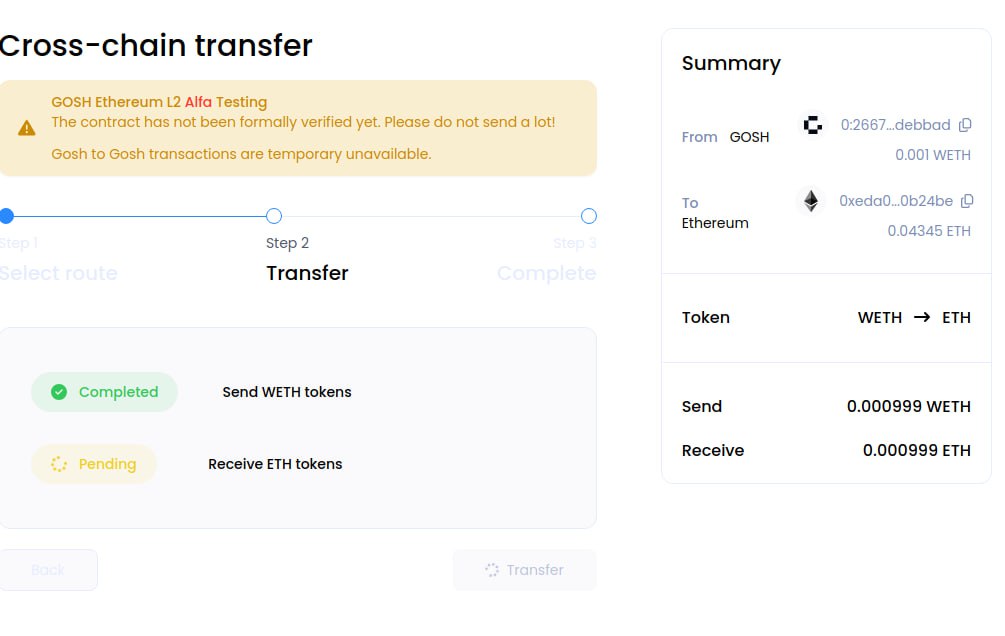Click the Pending status badge
Viewport: 1005px width, 636px height.
94,464
